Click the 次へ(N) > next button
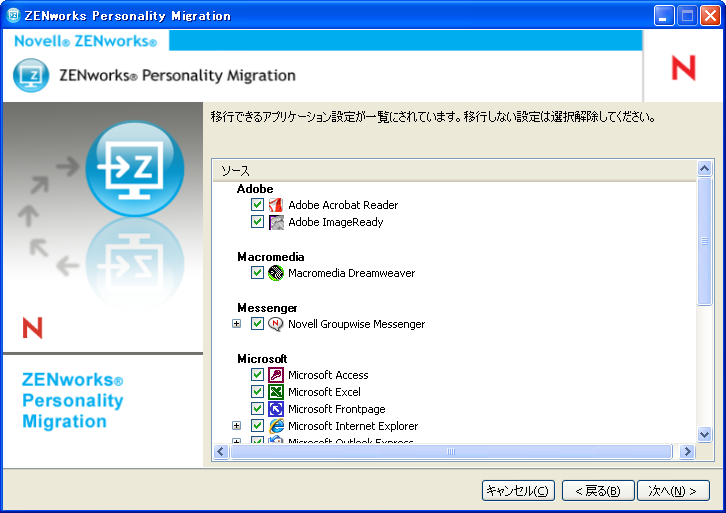This screenshot has width=726, height=513. click(673, 491)
